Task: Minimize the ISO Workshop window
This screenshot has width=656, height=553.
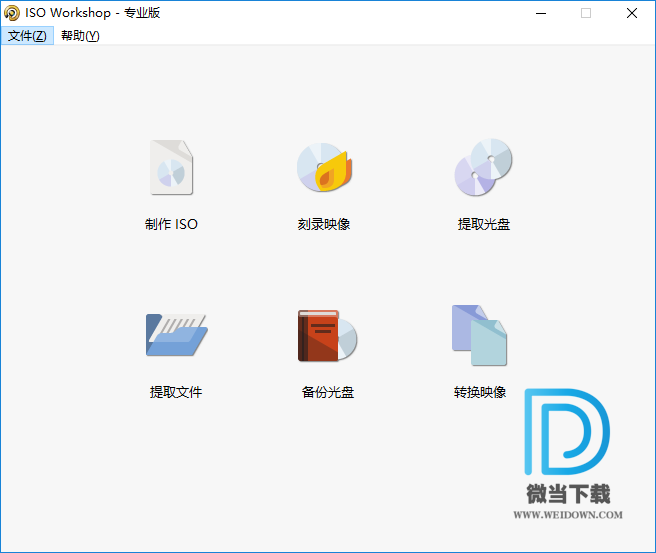Action: pos(541,13)
